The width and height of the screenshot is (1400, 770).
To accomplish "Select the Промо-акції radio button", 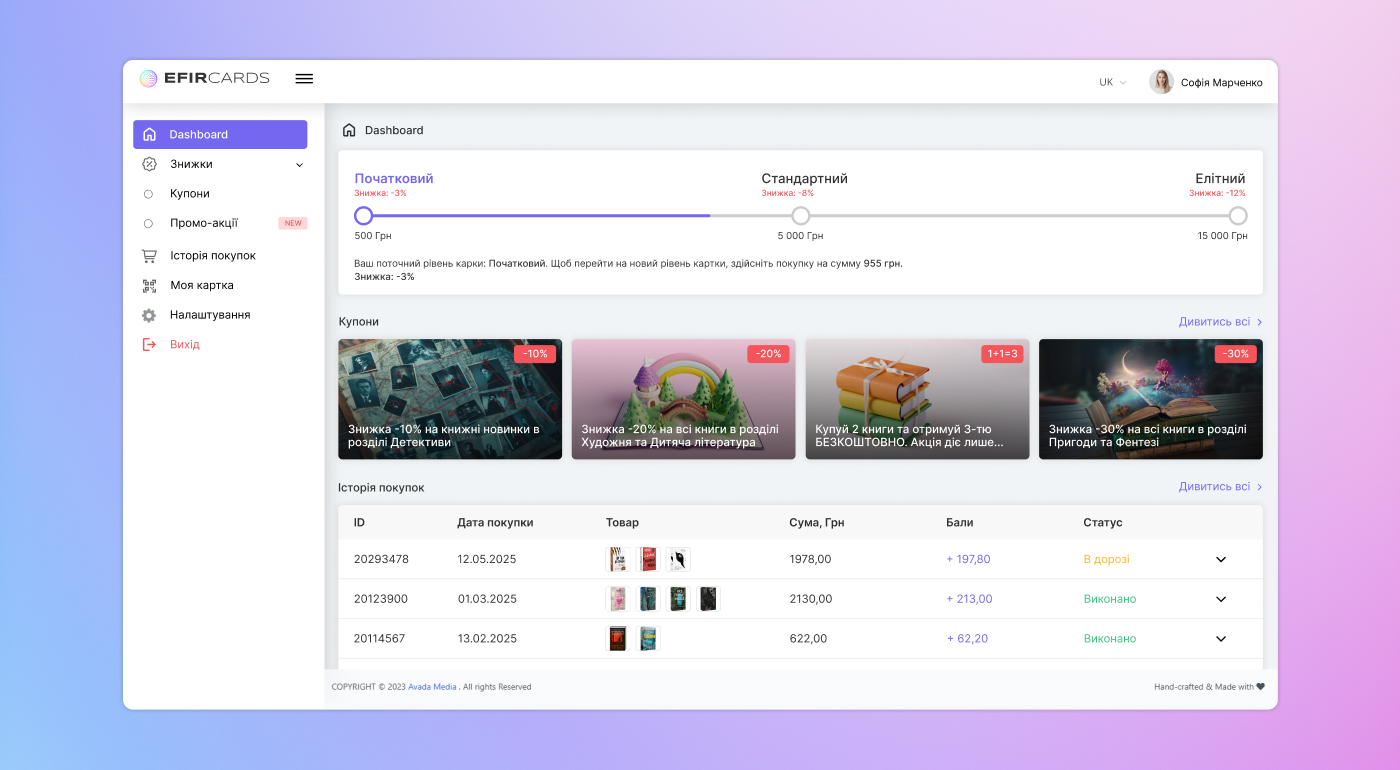I will (147, 223).
